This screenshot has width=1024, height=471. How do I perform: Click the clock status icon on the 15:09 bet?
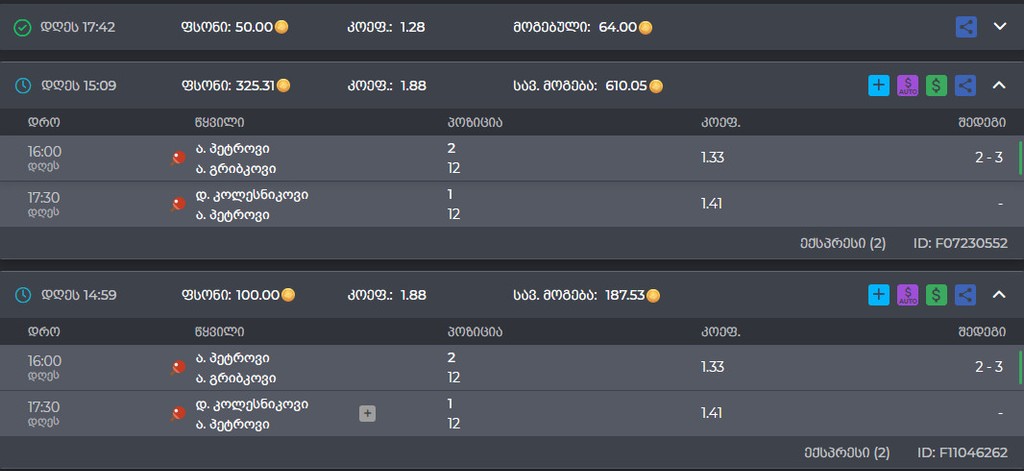(x=22, y=86)
